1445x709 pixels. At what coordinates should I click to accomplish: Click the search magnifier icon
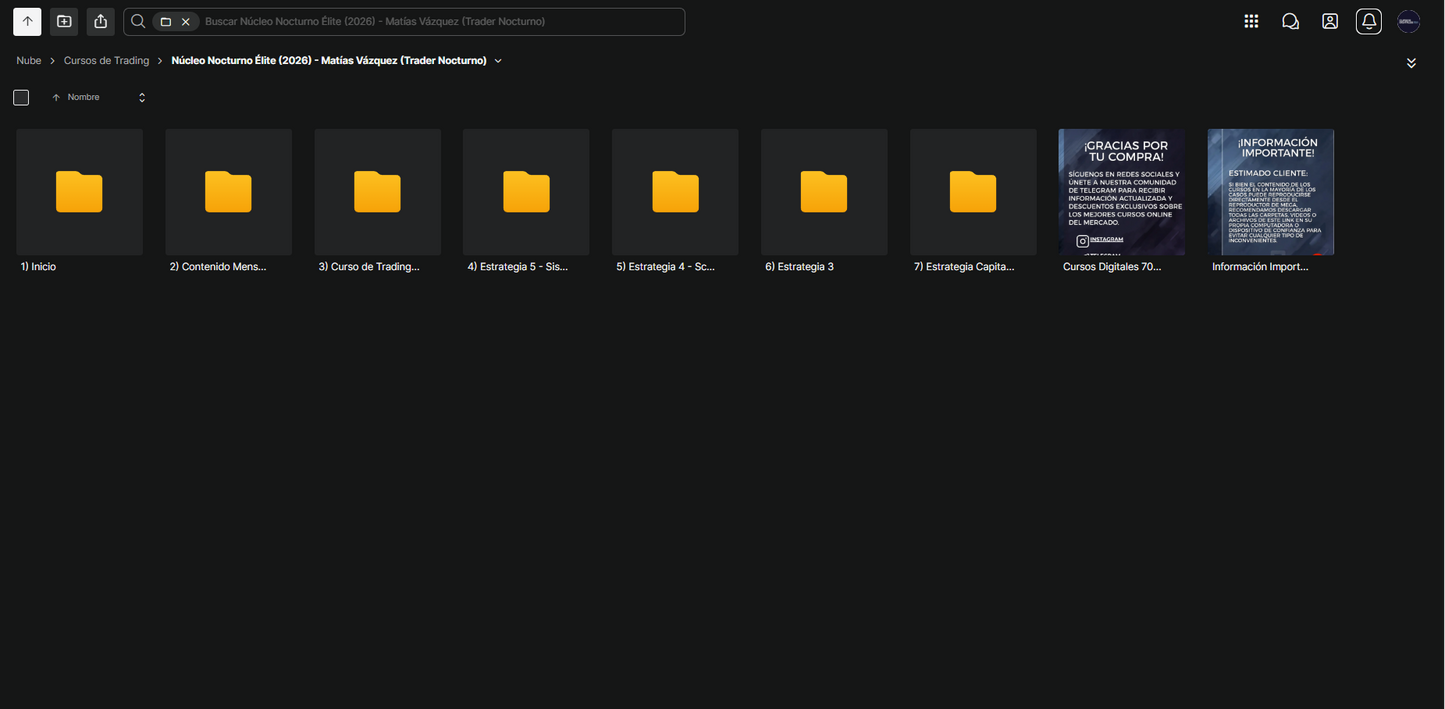[x=139, y=21]
